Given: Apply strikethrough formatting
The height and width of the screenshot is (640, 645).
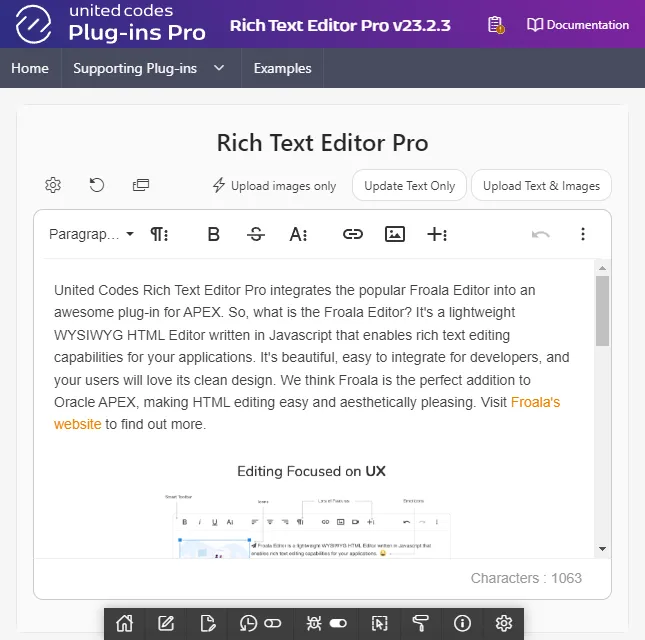Looking at the screenshot, I should (x=256, y=234).
